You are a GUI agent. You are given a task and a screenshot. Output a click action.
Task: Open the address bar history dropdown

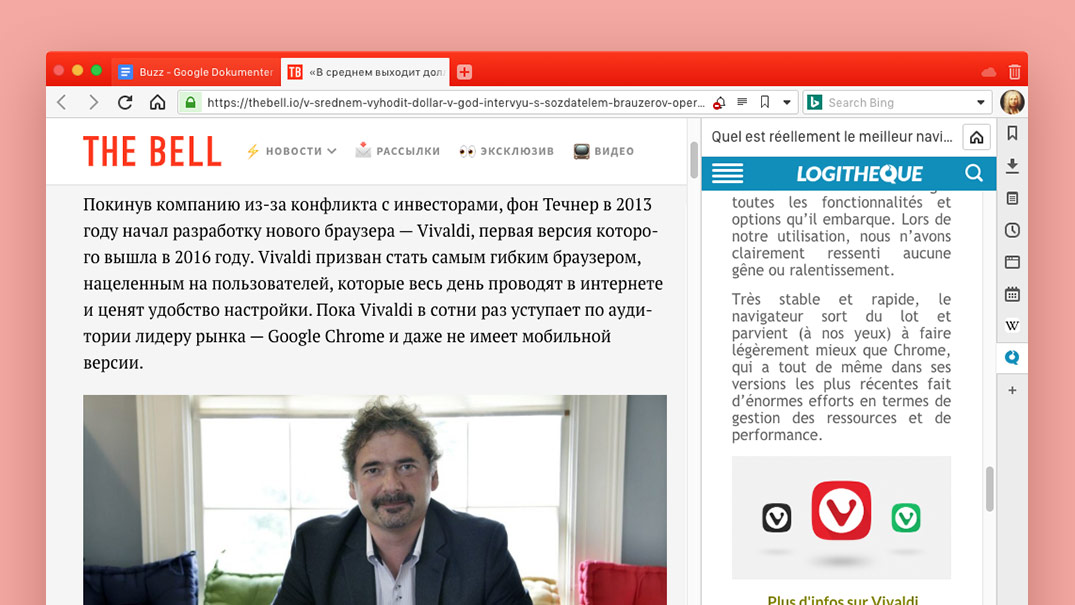tap(786, 103)
